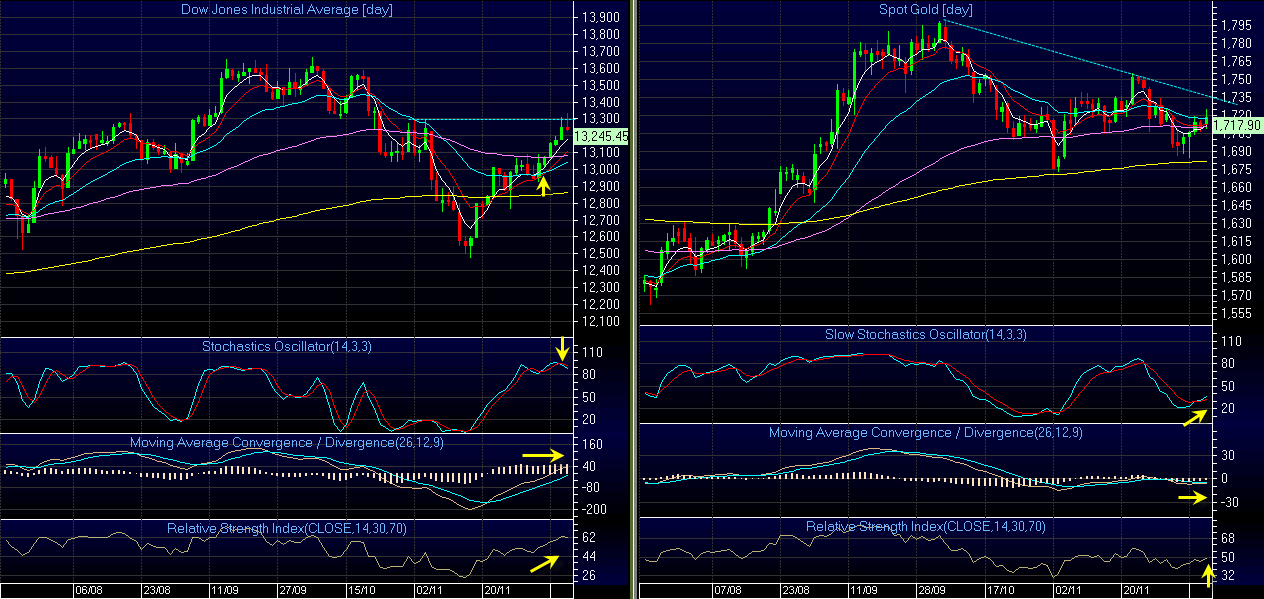Click the 1,555 gold price axis label
The width and height of the screenshot is (1264, 599).
coord(1236,313)
